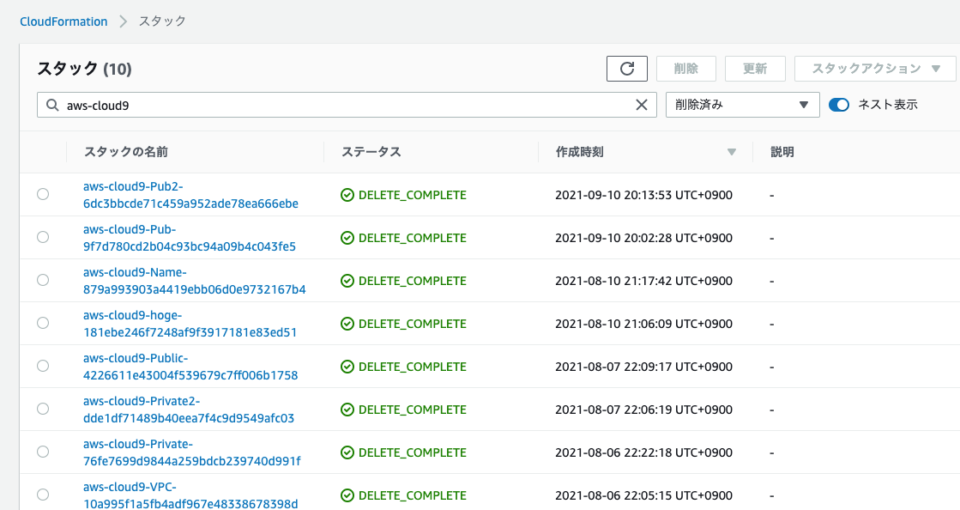This screenshot has height=510, width=960.
Task: Focus the stack search field
Action: (347, 105)
